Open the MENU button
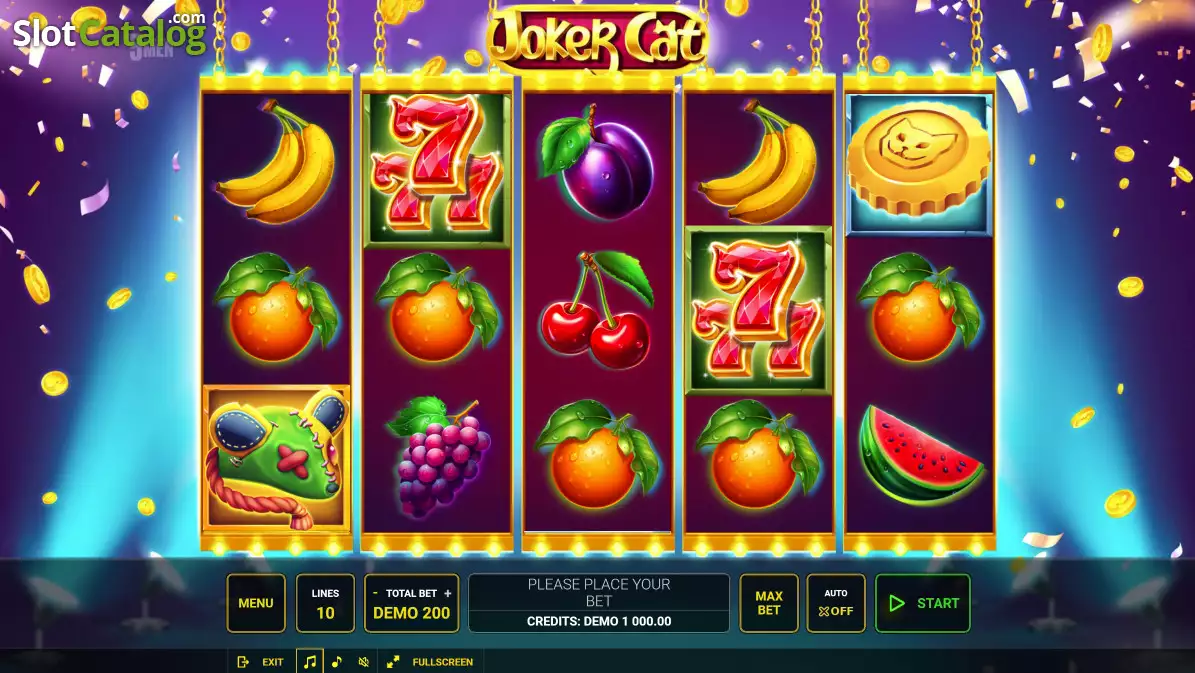 (256, 603)
